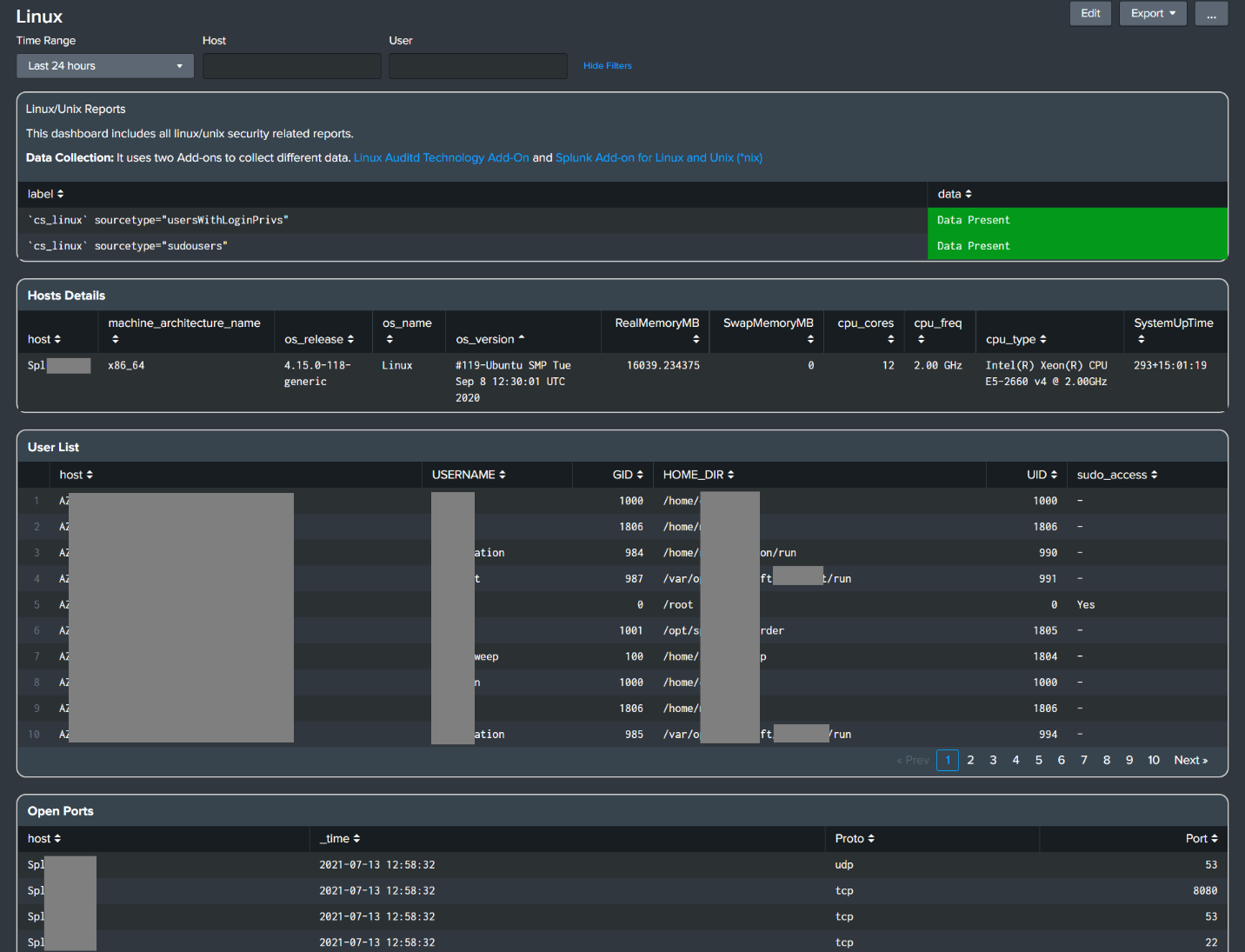Sort User List by GID column

[628, 475]
